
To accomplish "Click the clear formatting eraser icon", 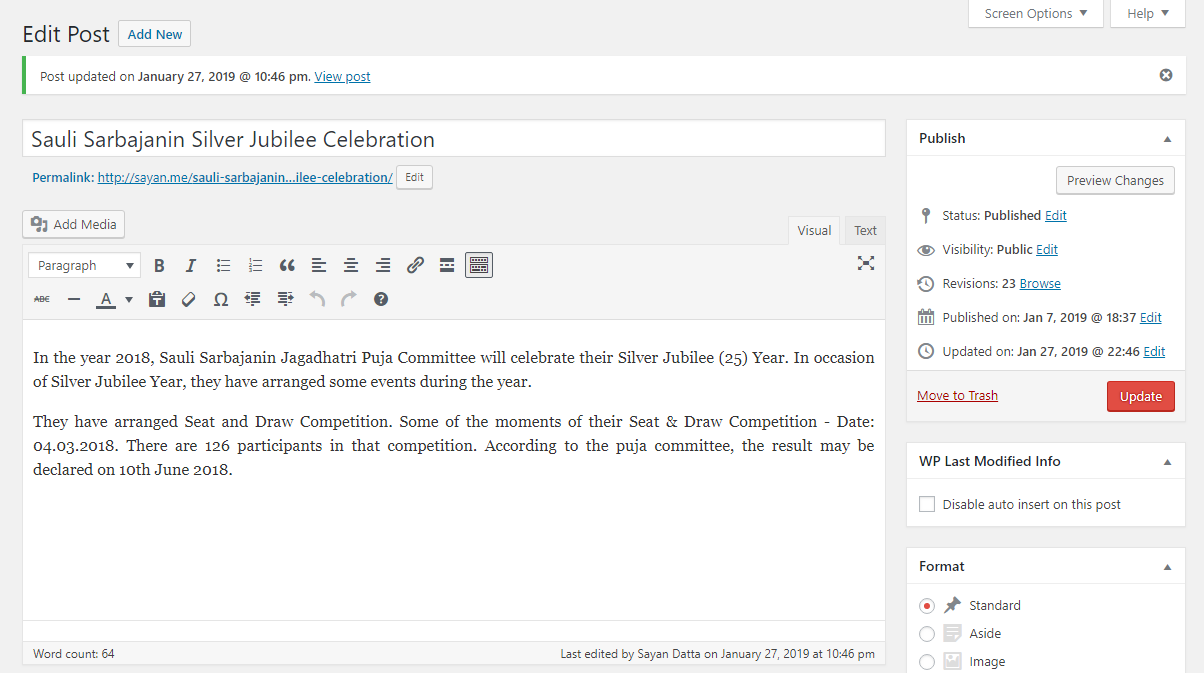I will coord(189,299).
